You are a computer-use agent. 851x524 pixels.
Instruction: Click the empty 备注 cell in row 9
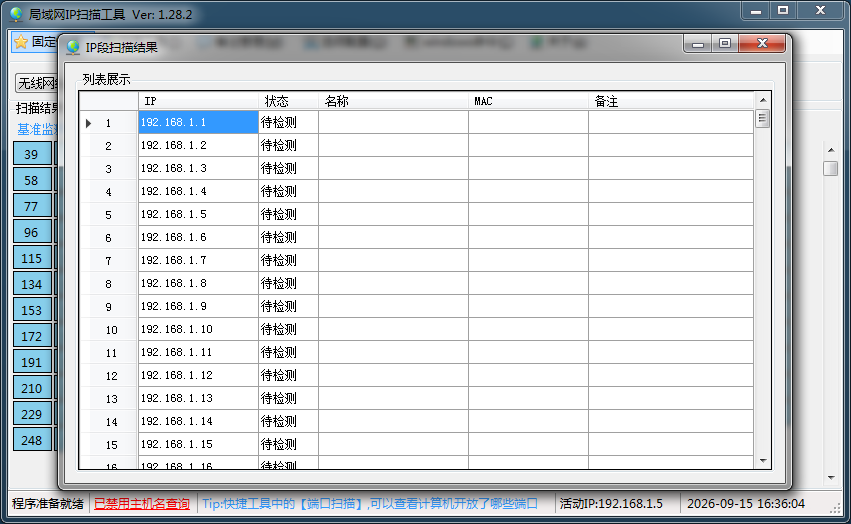coord(671,306)
